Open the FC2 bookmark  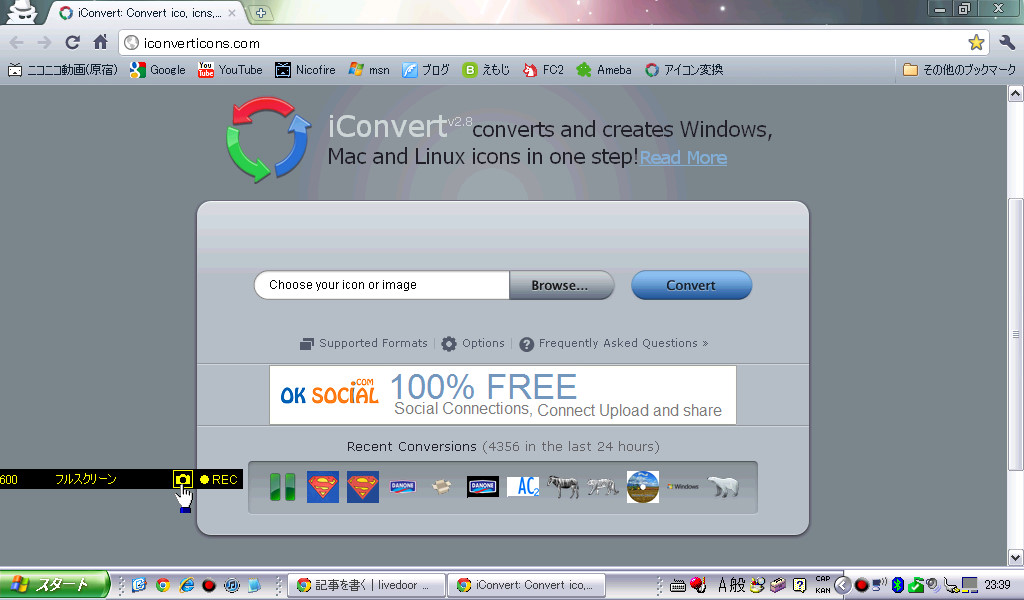(543, 70)
